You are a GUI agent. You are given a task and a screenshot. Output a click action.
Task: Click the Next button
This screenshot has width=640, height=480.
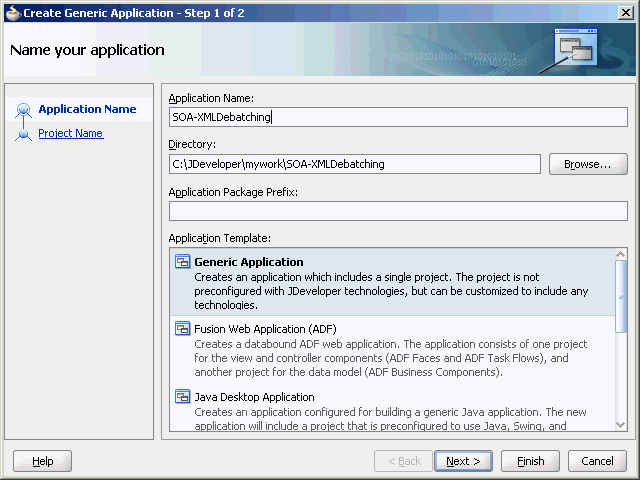(463, 461)
